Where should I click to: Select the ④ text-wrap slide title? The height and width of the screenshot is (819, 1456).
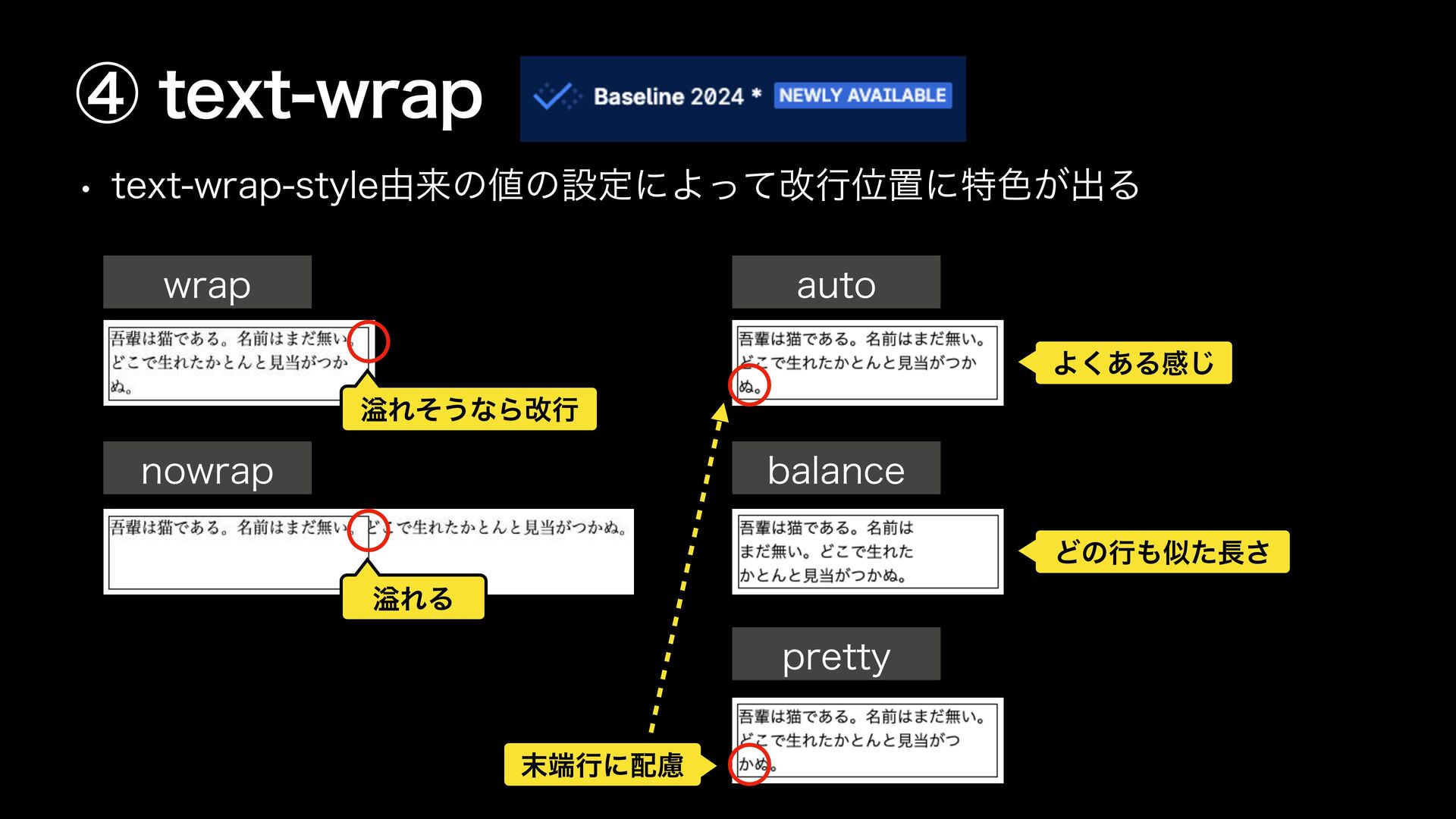coord(279,96)
